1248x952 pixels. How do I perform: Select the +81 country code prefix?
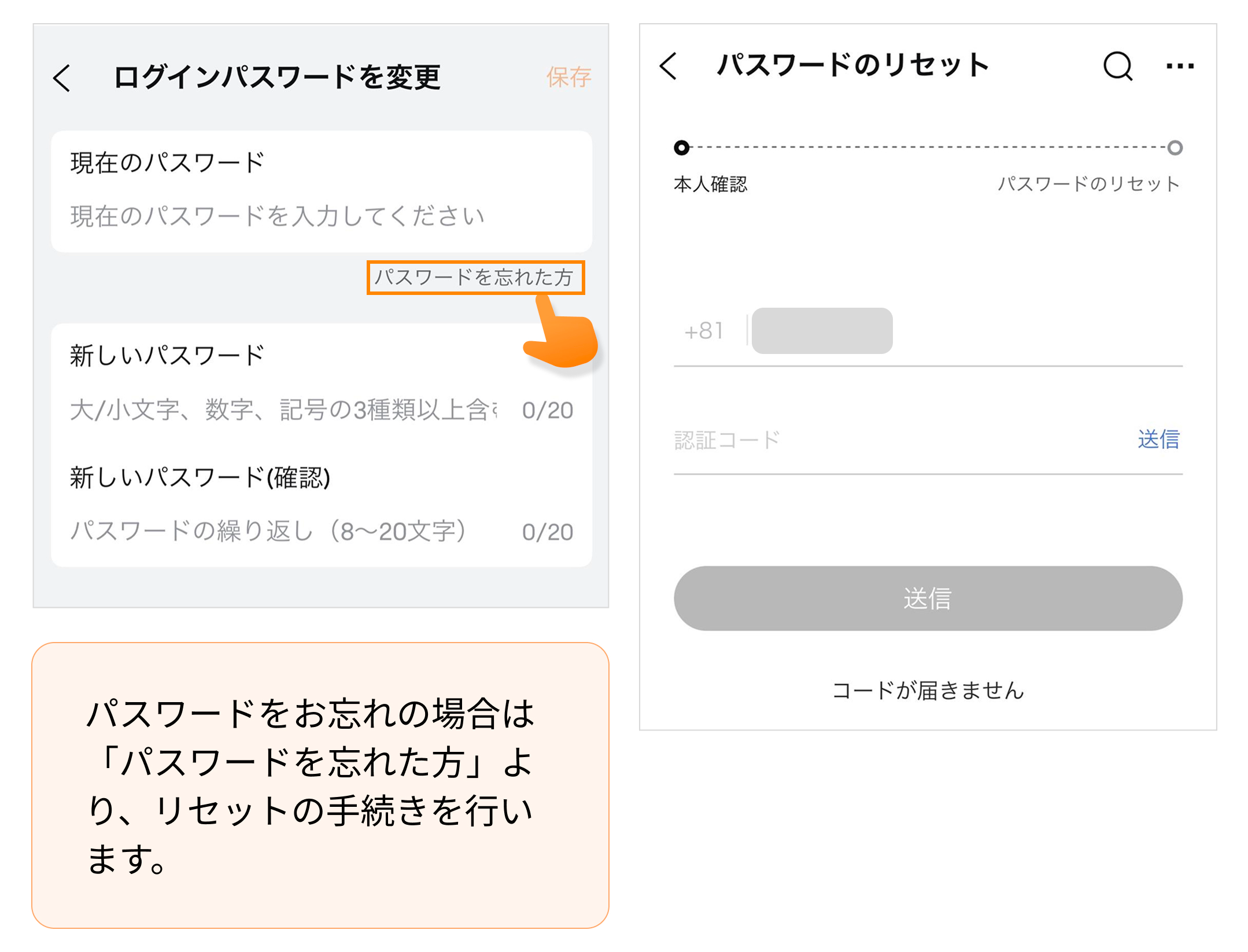click(x=703, y=331)
